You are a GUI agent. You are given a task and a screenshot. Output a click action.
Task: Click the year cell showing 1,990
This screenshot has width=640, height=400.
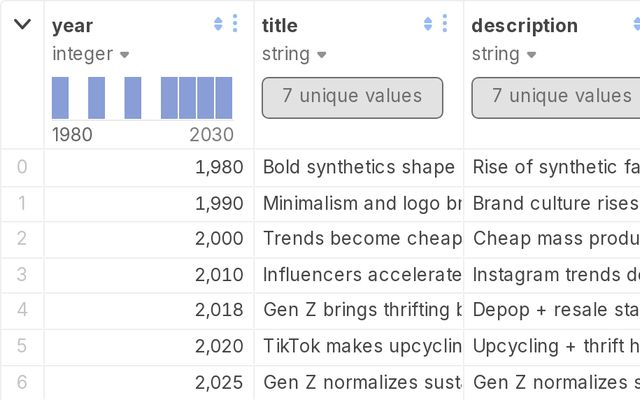coord(149,203)
